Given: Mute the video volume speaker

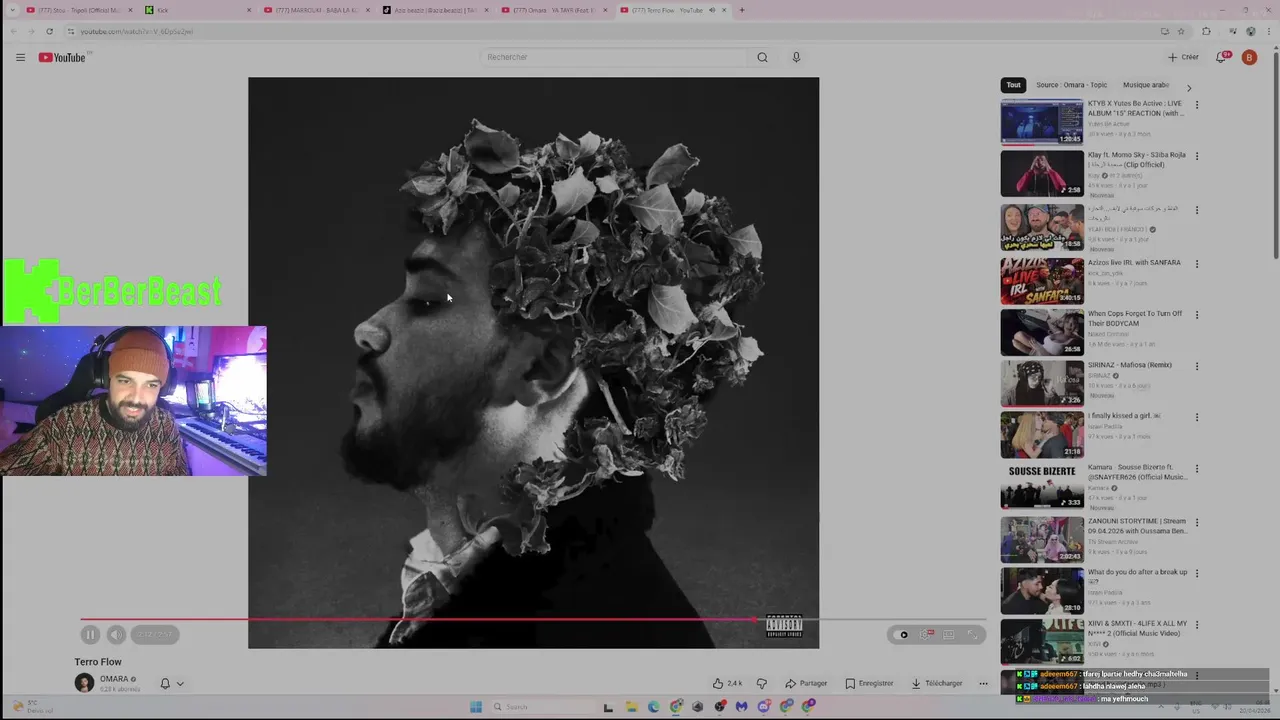Looking at the screenshot, I should (116, 634).
